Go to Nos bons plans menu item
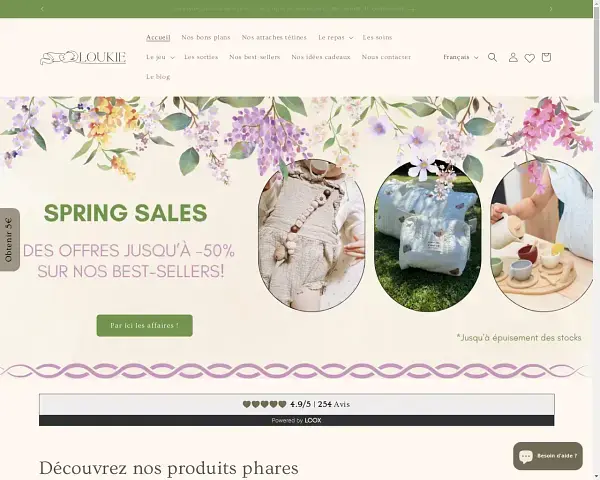Viewport: 600px width, 480px height. point(206,38)
